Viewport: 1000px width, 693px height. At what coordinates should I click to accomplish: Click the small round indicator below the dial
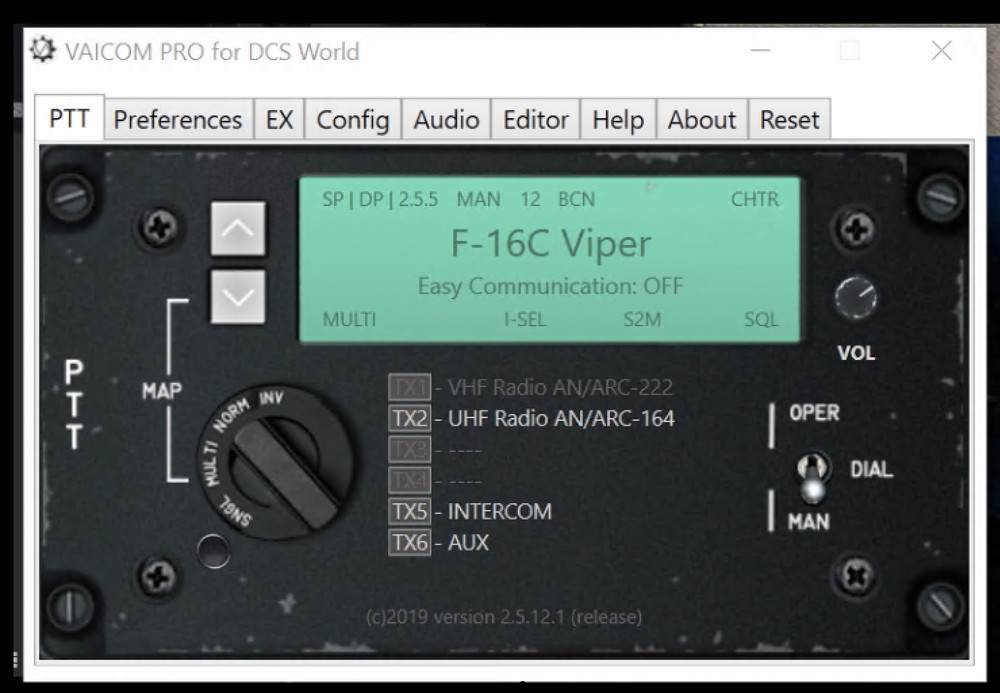[214, 551]
